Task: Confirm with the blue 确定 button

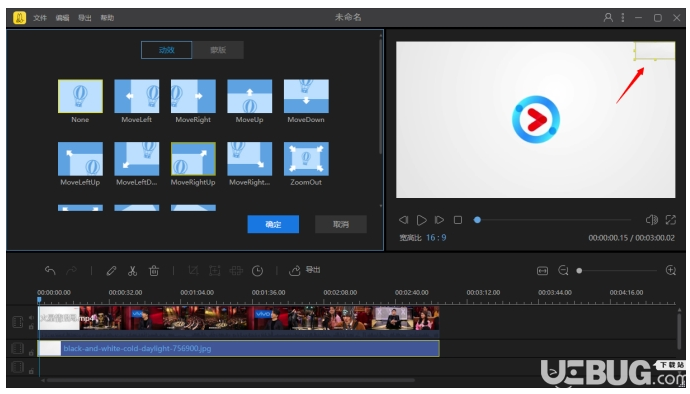Action: (273, 225)
